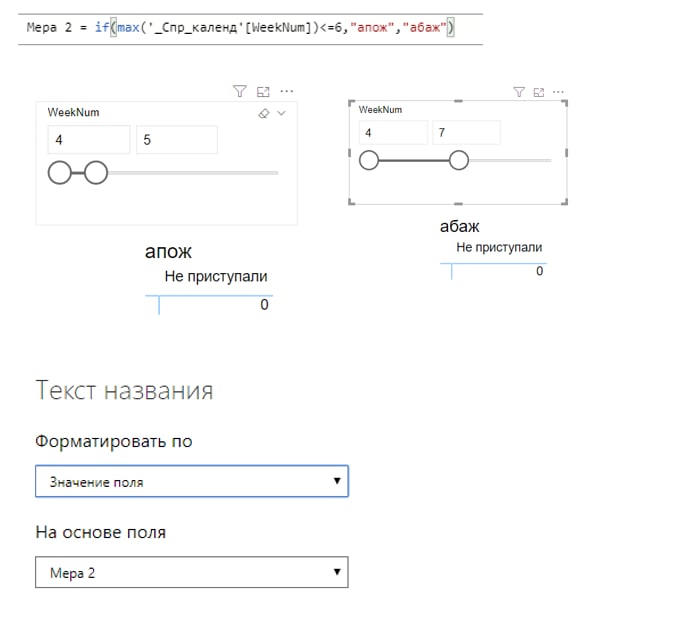Screen dimensions: 690x635
Task: Click the value 0 under апож
Action: tap(264, 305)
